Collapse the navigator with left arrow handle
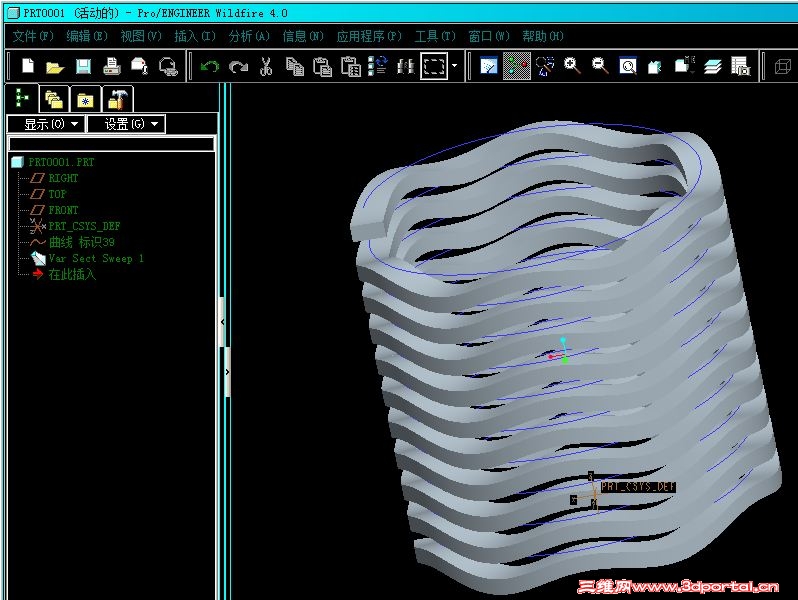 coord(222,322)
